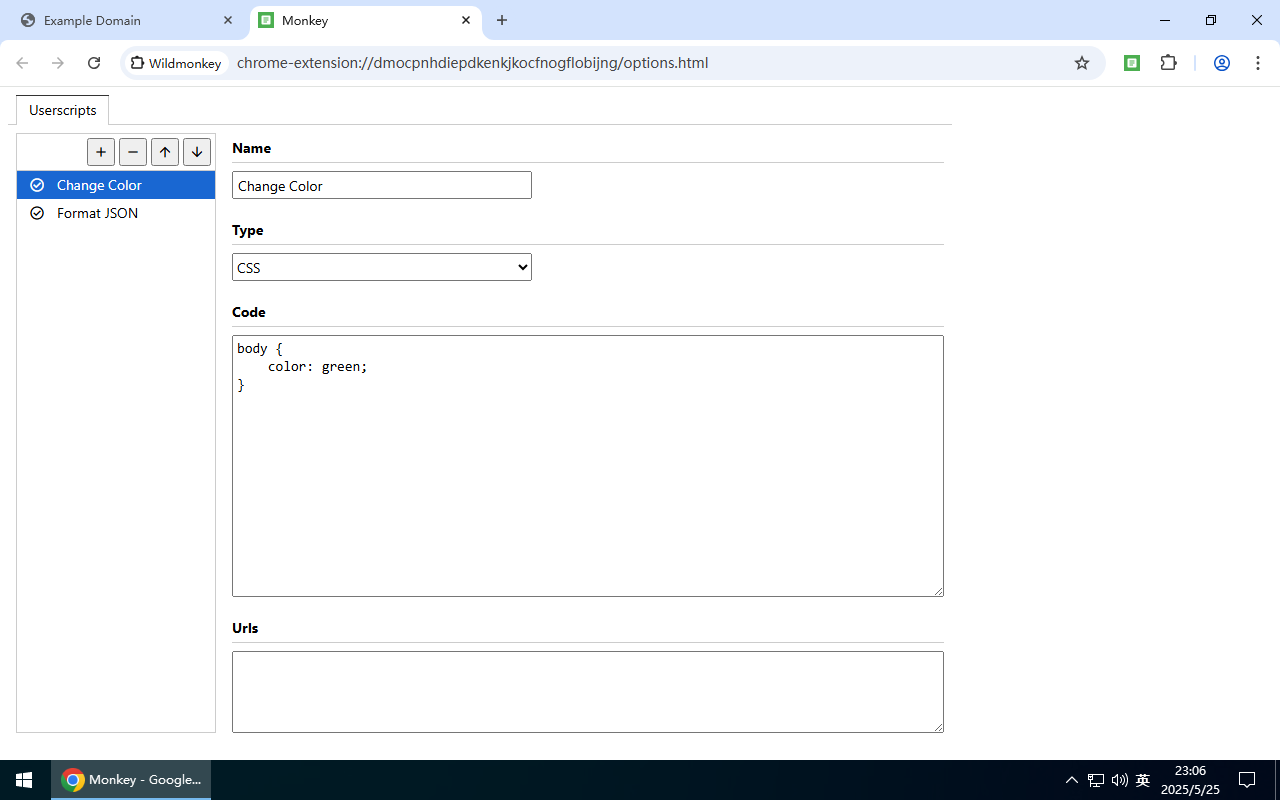The image size is (1280, 800).
Task: Select the Monkey browser tab
Action: (x=365, y=20)
